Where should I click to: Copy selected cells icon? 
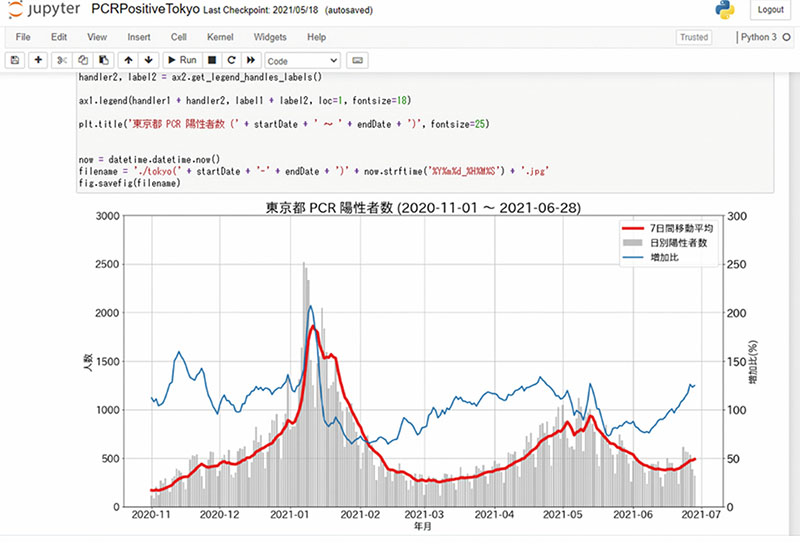[x=84, y=61]
